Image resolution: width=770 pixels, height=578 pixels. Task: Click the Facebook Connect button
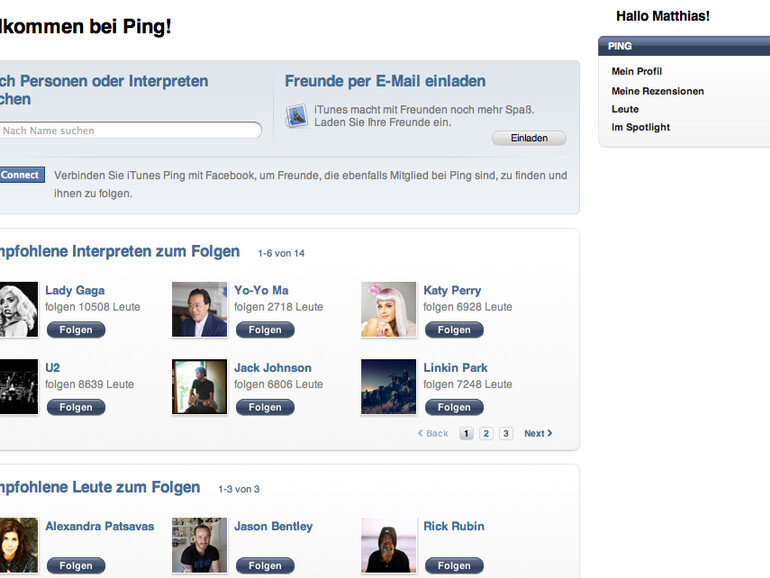click(x=21, y=175)
